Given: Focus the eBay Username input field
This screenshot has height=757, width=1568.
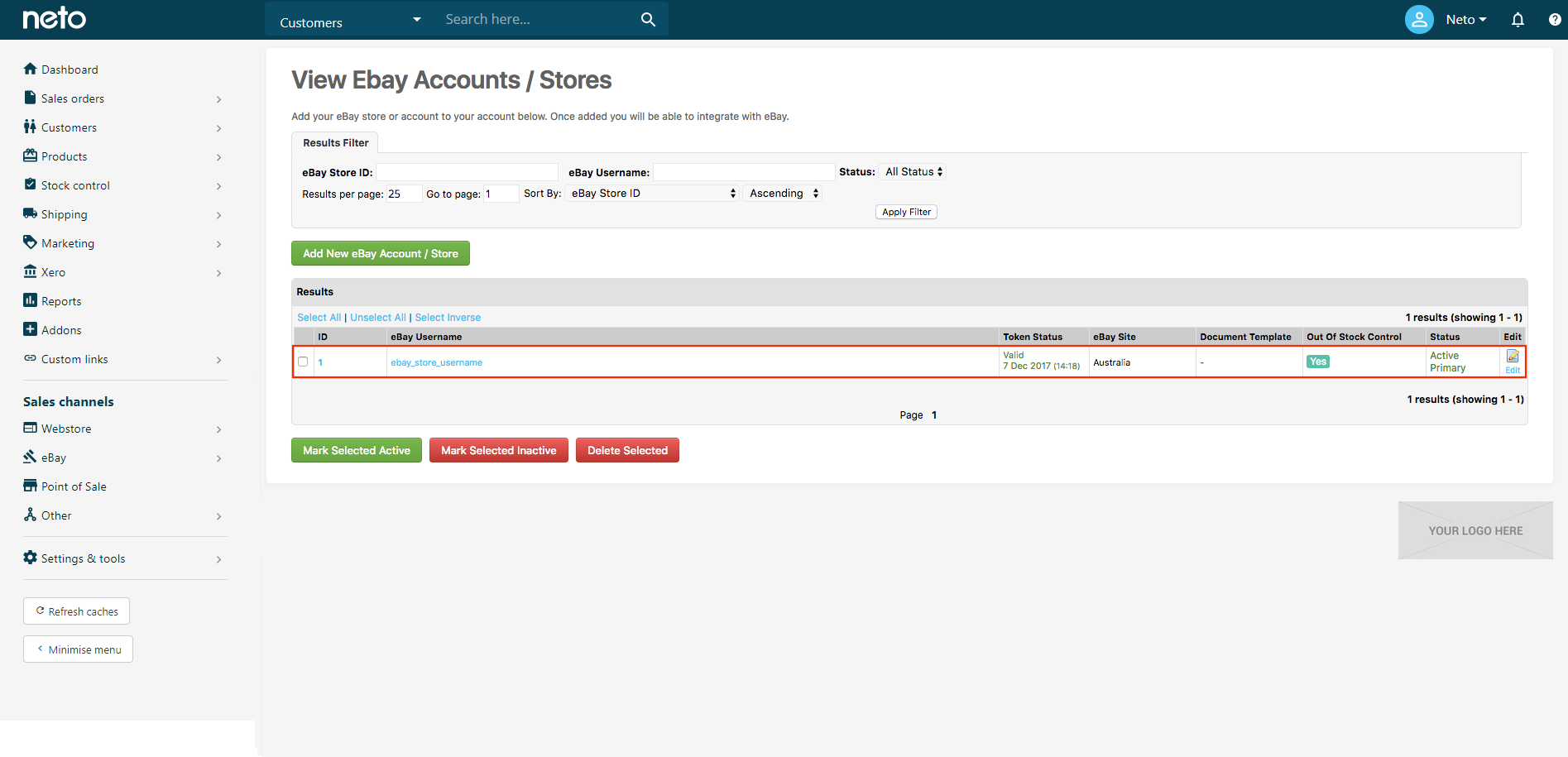Looking at the screenshot, I should [744, 172].
